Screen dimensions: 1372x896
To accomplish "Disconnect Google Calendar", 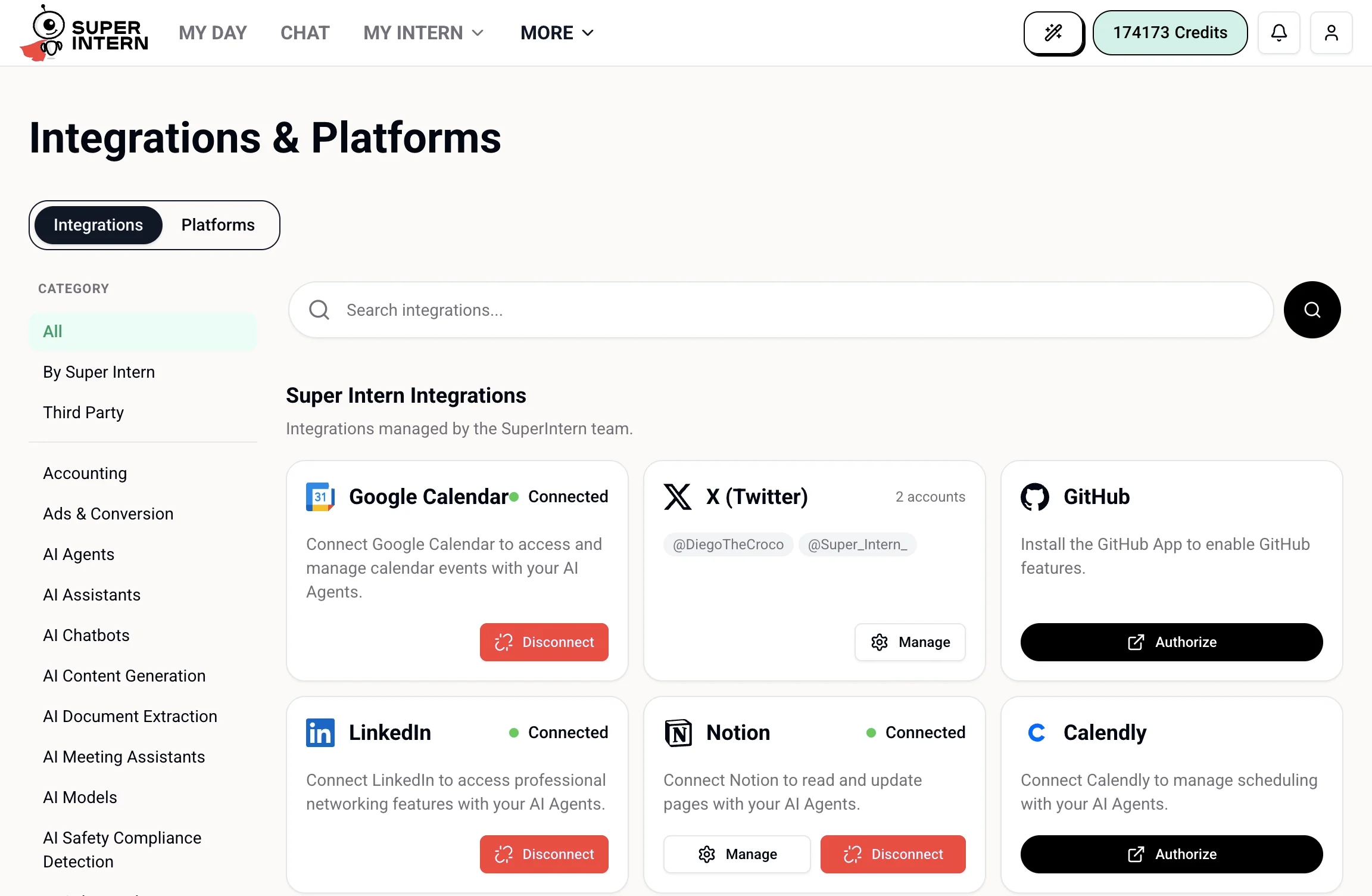I will coord(544,642).
